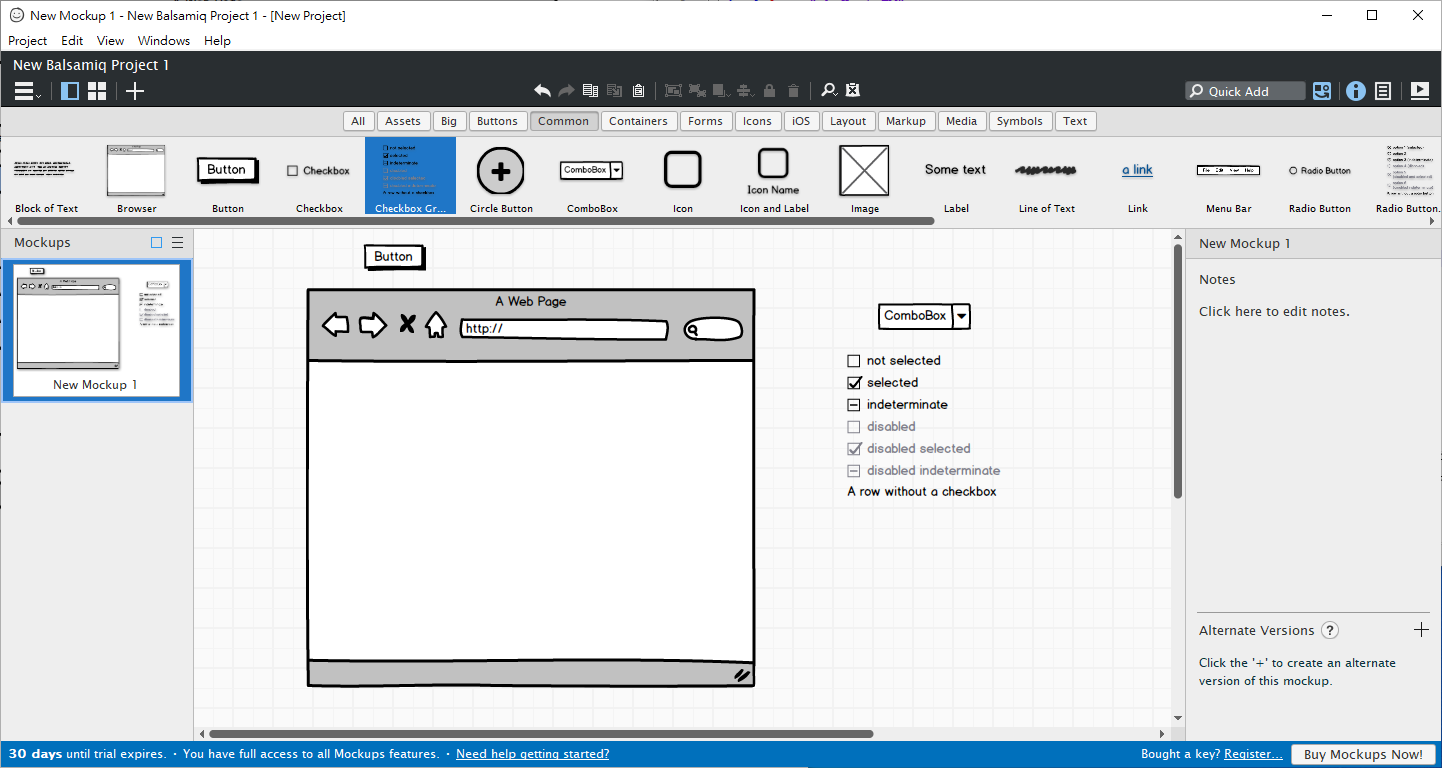Screen dimensions: 1442x768
Task: Select the Button control on canvas
Action: tap(394, 257)
